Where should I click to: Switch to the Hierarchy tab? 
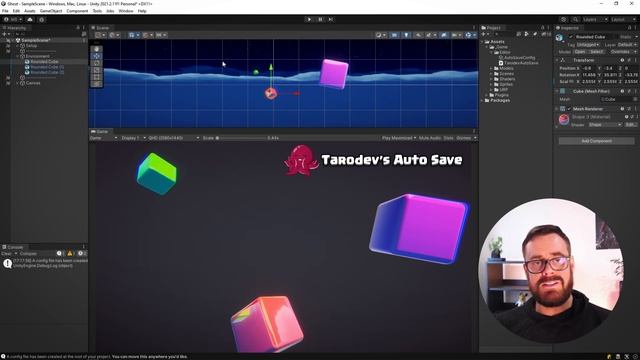pyautogui.click(x=15, y=28)
